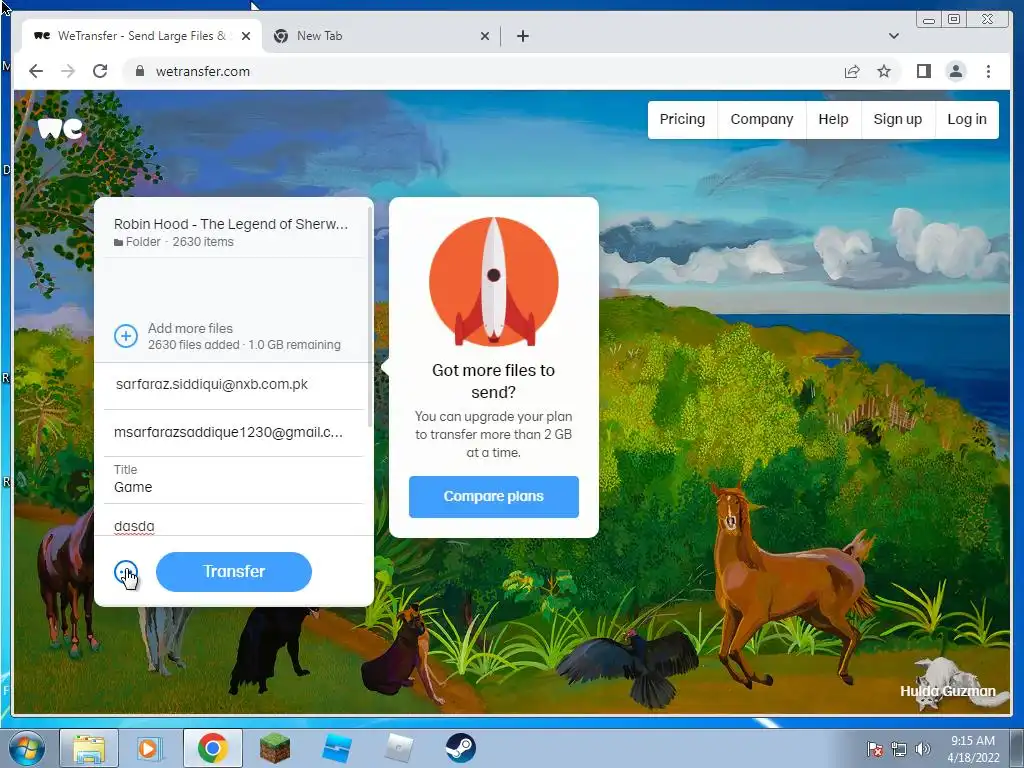Switch to the New Tab tab
This screenshot has width=1024, height=768.
[x=382, y=36]
